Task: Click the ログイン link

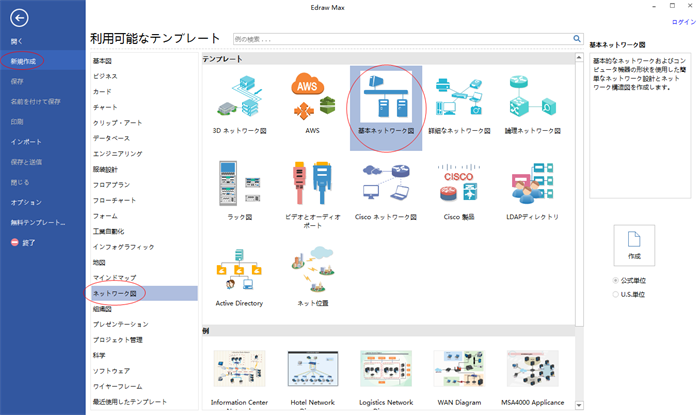Action: [683, 22]
